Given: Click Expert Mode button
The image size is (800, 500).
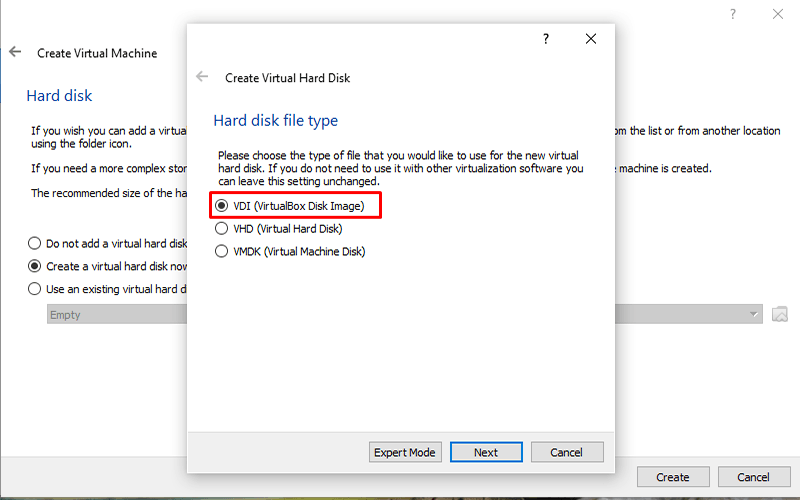Looking at the screenshot, I should (405, 452).
